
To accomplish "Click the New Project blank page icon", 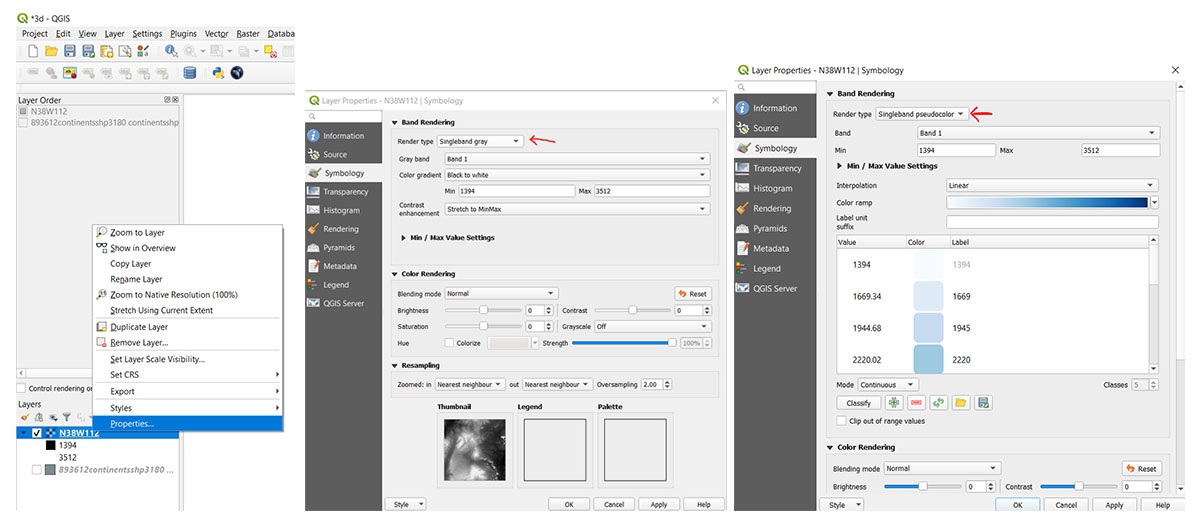I will pos(33,51).
